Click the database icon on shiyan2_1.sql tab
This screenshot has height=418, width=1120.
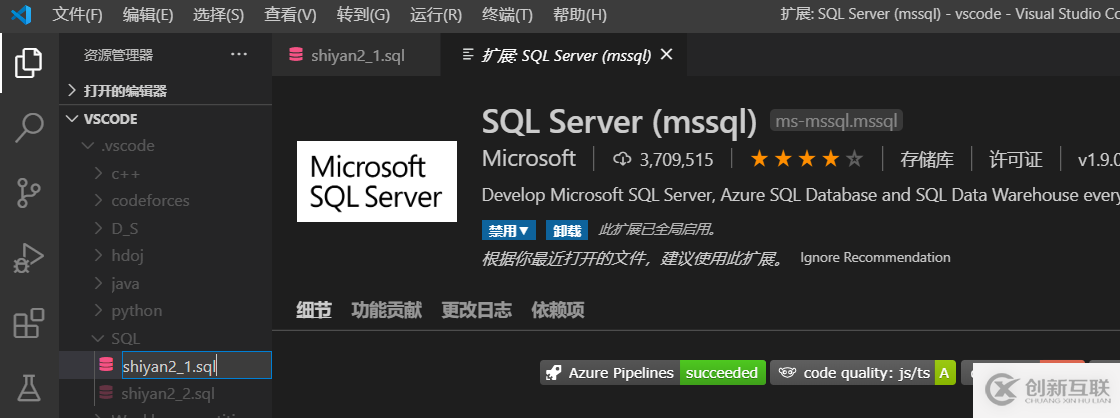pos(296,54)
